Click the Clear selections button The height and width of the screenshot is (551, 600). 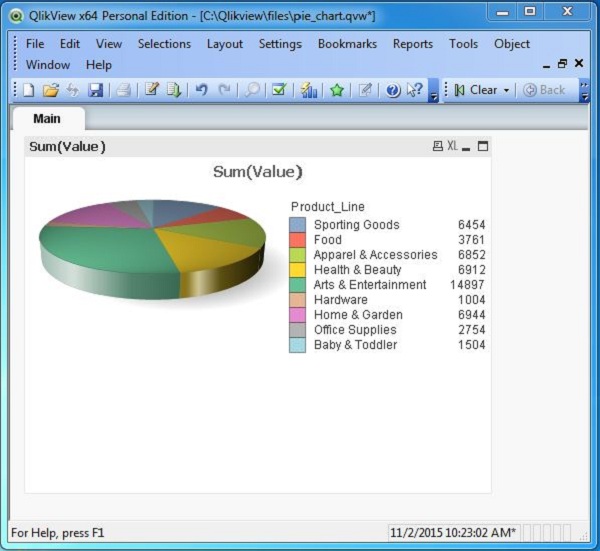pyautogui.click(x=476, y=90)
